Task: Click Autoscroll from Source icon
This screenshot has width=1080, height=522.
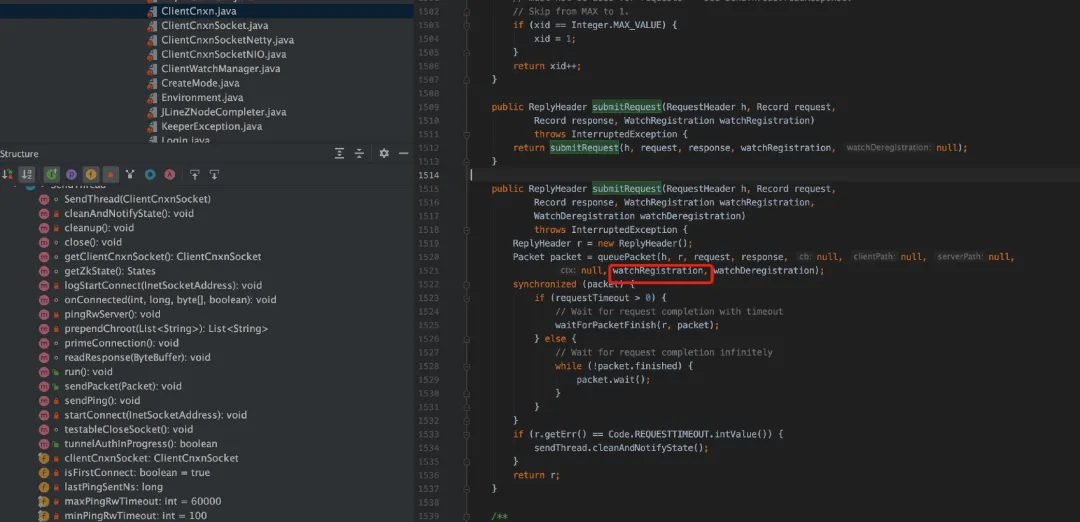Action: tap(214, 174)
